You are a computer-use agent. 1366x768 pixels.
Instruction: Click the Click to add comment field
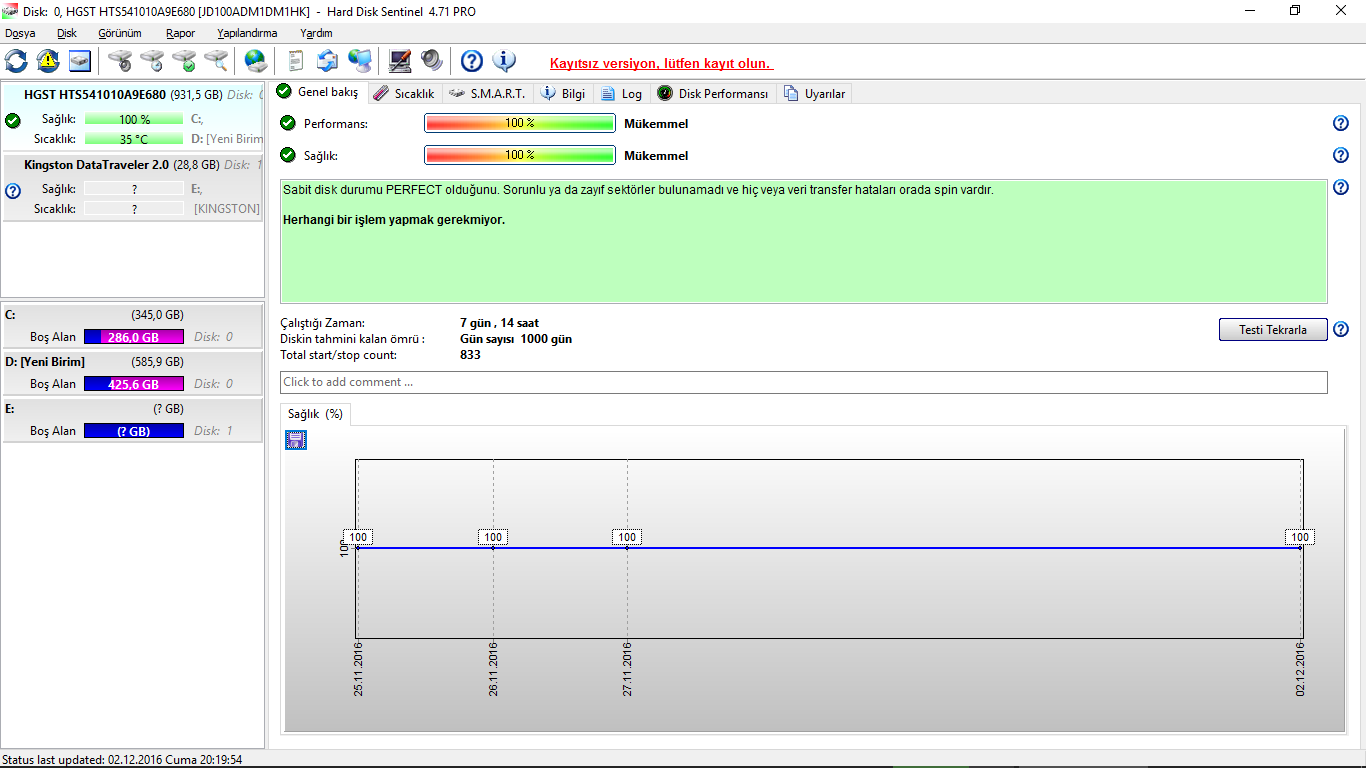coord(804,382)
